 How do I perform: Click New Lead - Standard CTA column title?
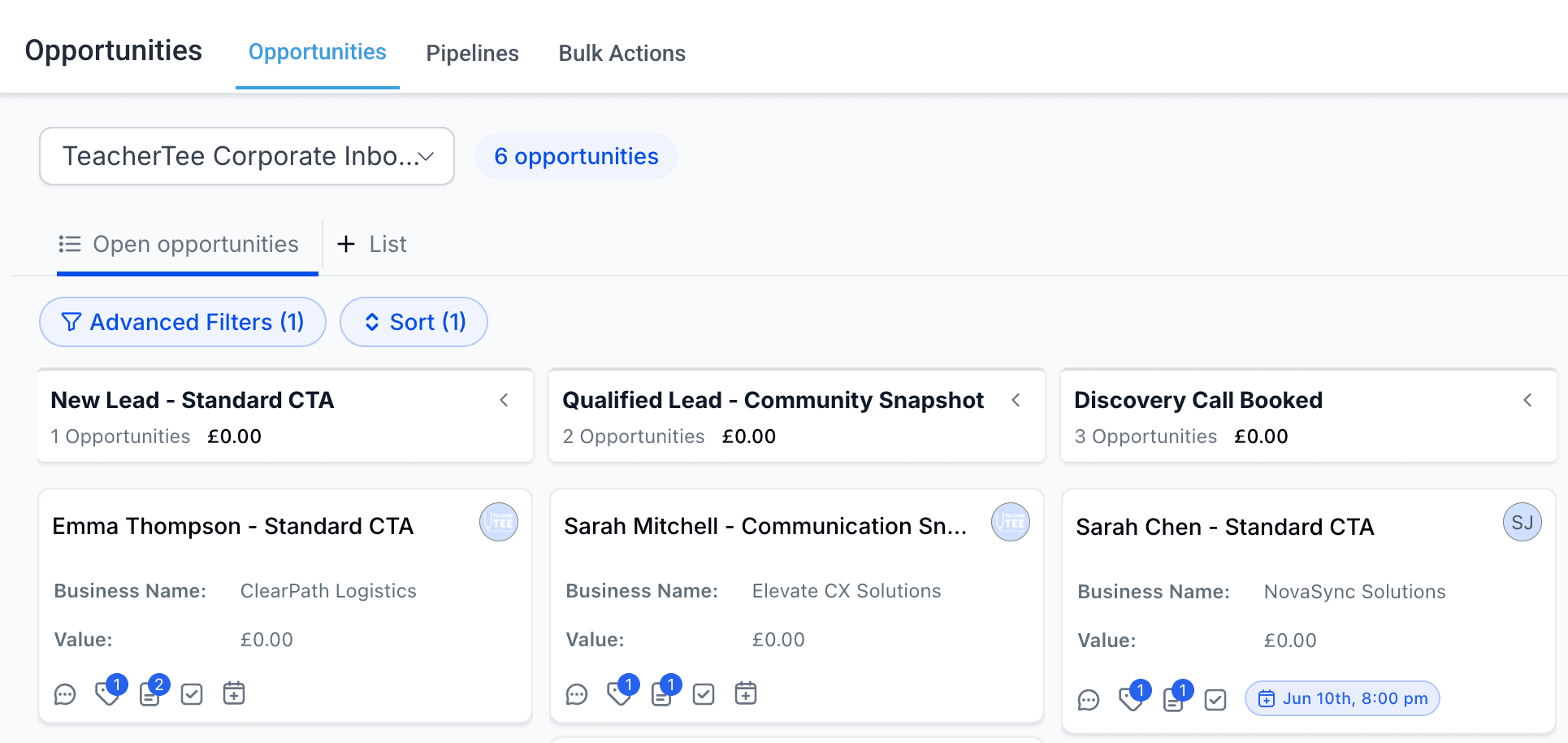click(193, 400)
